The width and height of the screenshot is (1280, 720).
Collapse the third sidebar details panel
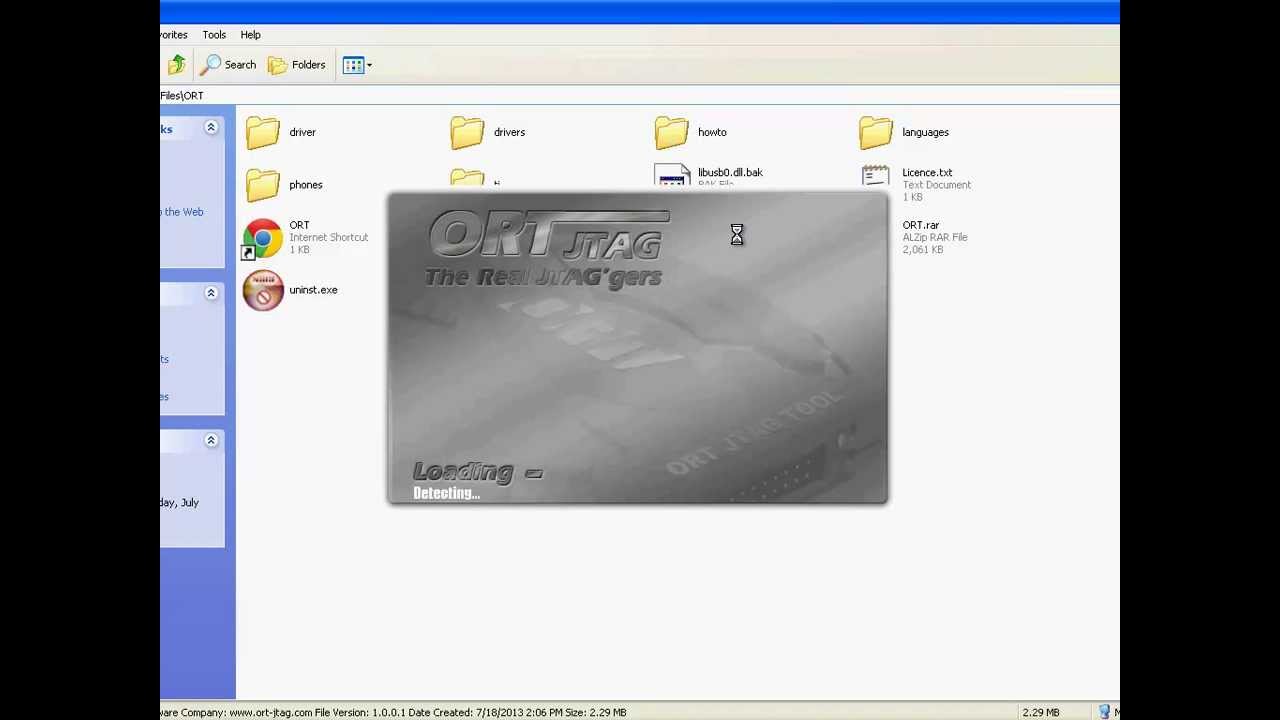point(211,440)
